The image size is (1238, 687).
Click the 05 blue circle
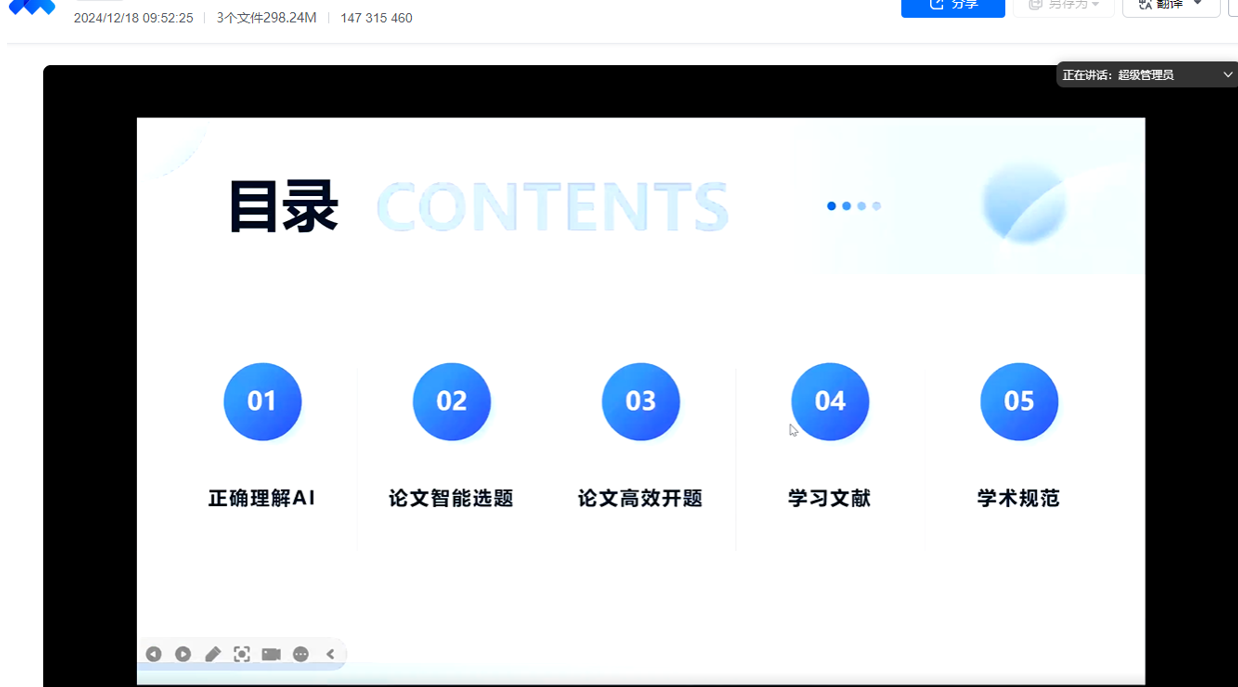click(1018, 401)
